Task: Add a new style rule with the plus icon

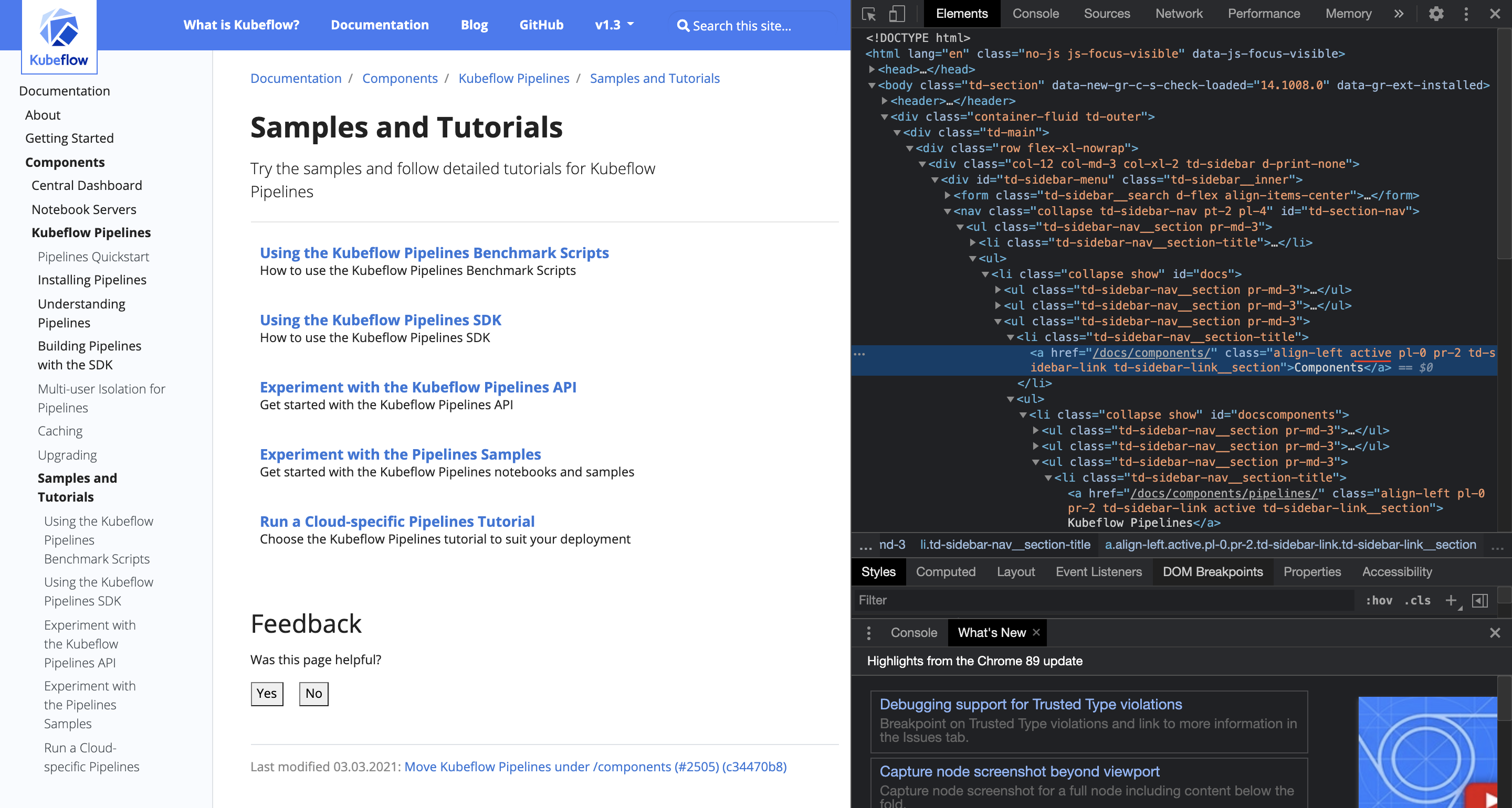Action: pos(1452,600)
